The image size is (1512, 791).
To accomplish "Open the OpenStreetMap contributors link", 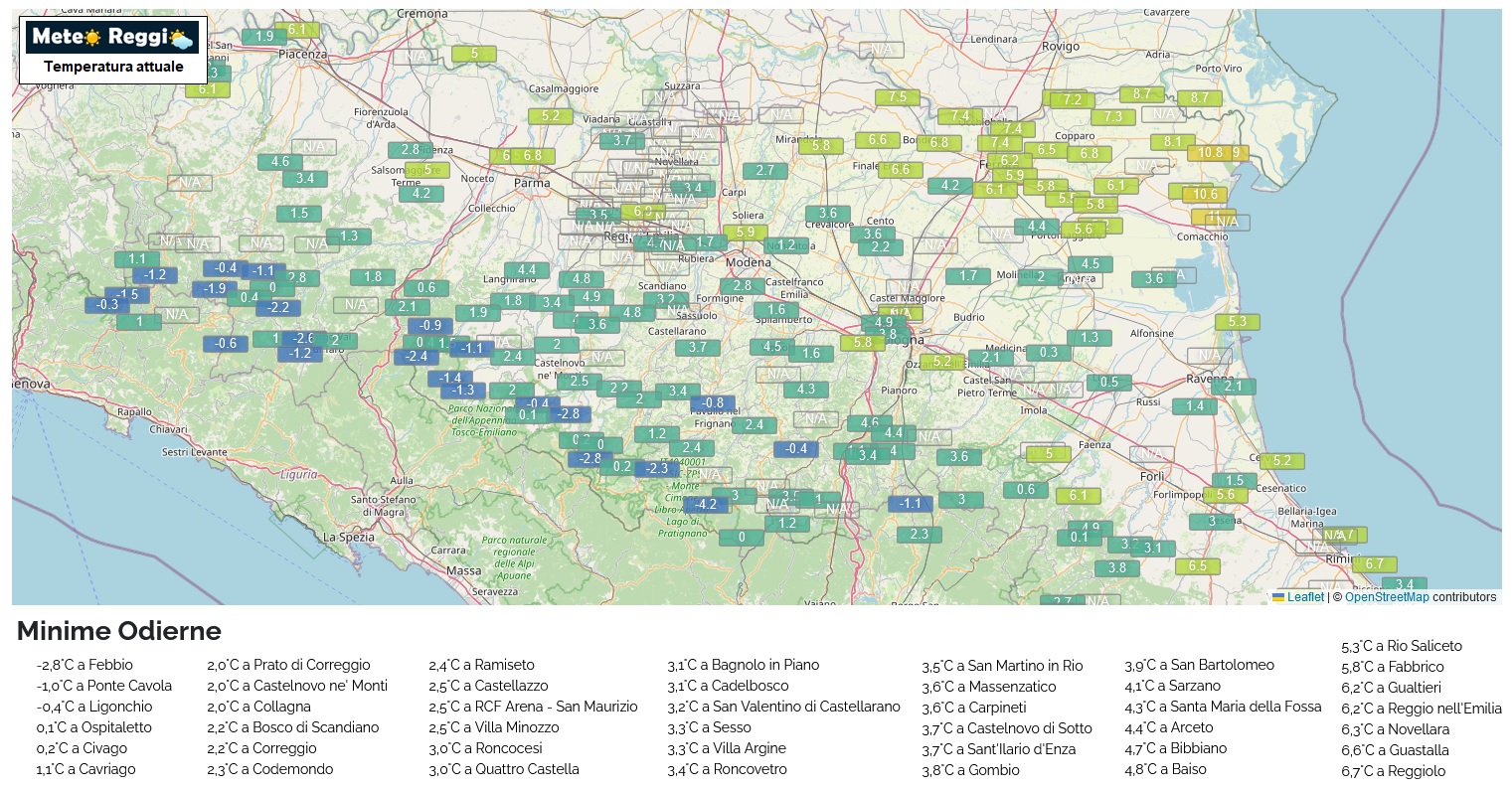I will pyautogui.click(x=1386, y=597).
